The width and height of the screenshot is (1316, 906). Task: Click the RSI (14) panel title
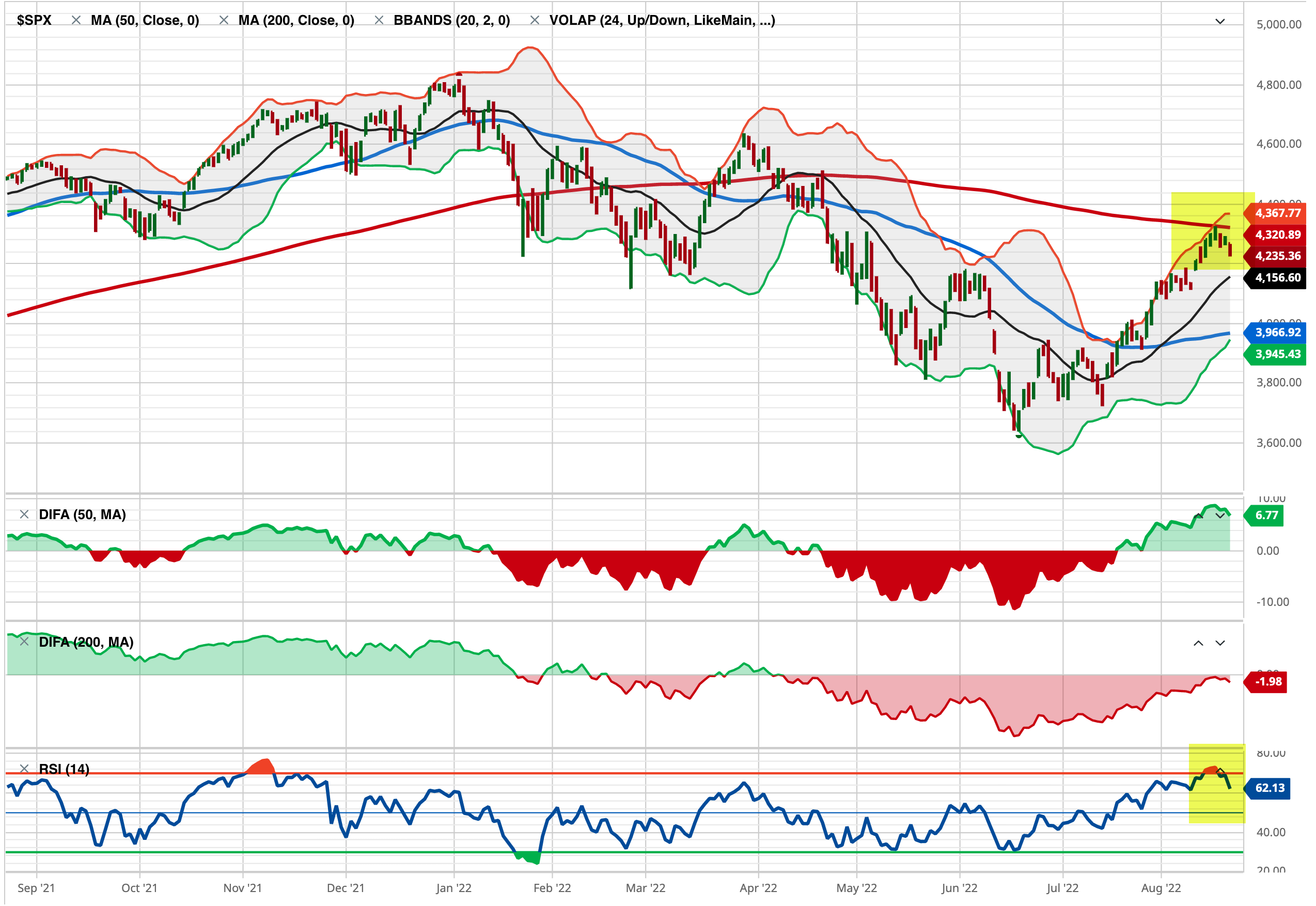coord(64,769)
